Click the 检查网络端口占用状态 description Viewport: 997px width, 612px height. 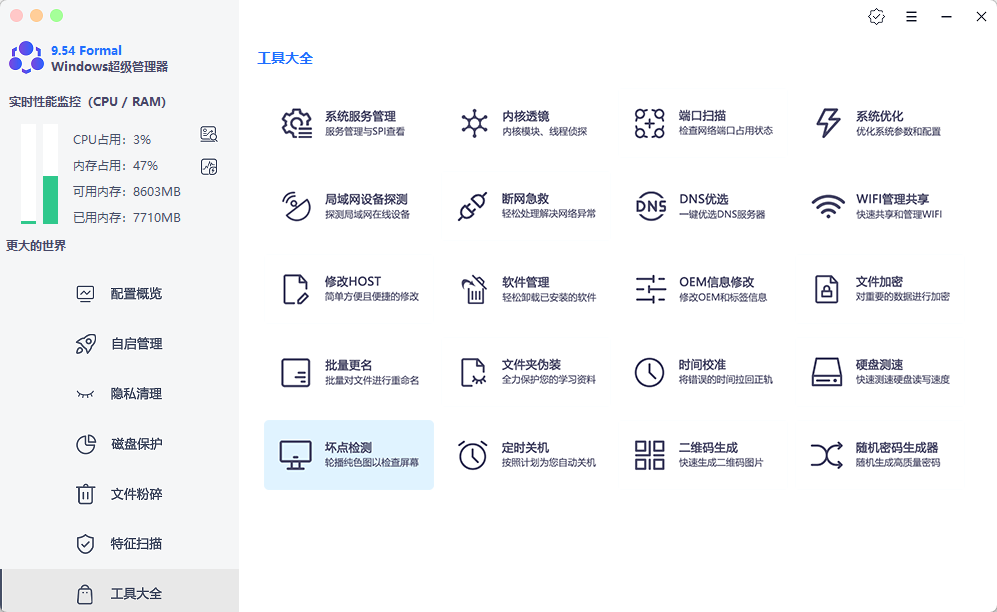[x=725, y=131]
